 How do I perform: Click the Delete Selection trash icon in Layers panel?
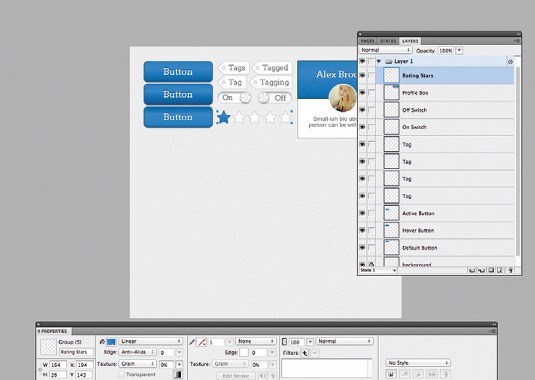click(510, 270)
